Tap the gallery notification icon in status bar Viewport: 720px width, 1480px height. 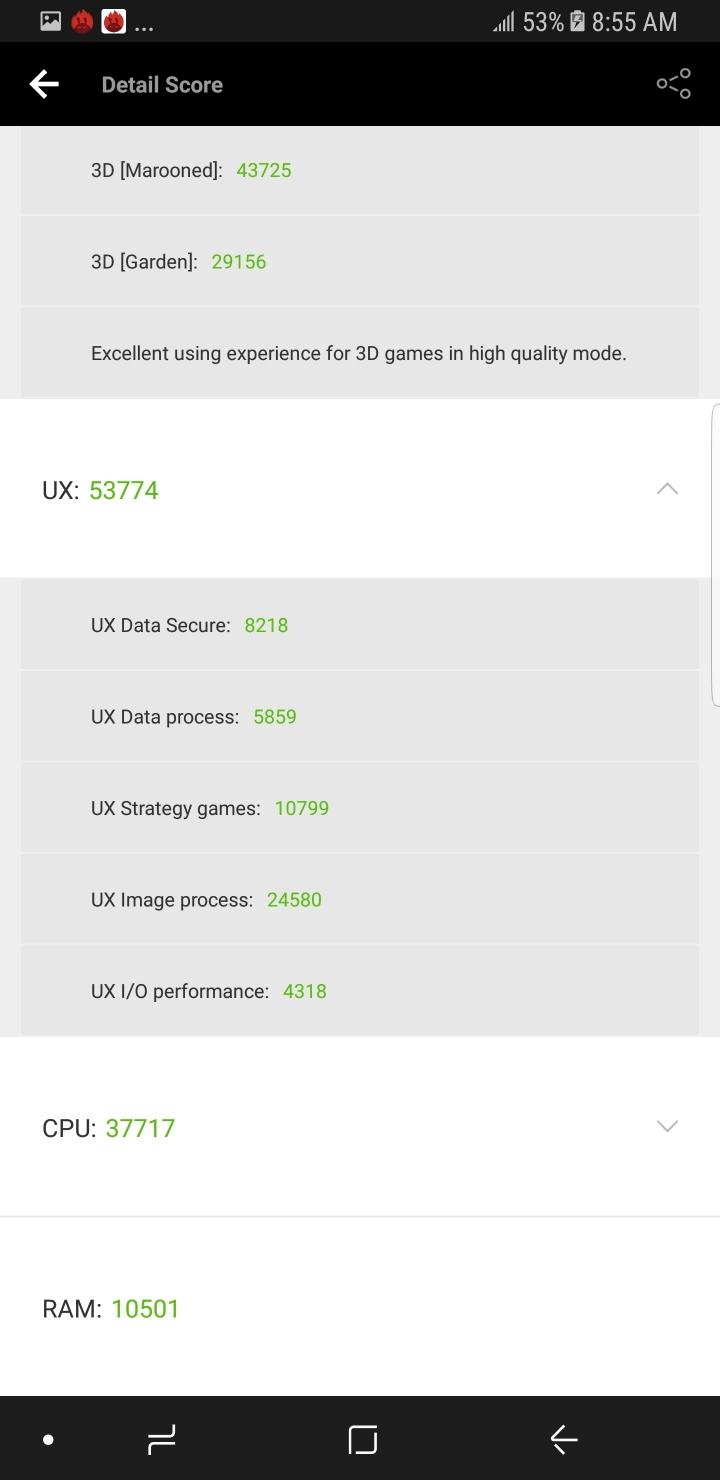coord(51,21)
